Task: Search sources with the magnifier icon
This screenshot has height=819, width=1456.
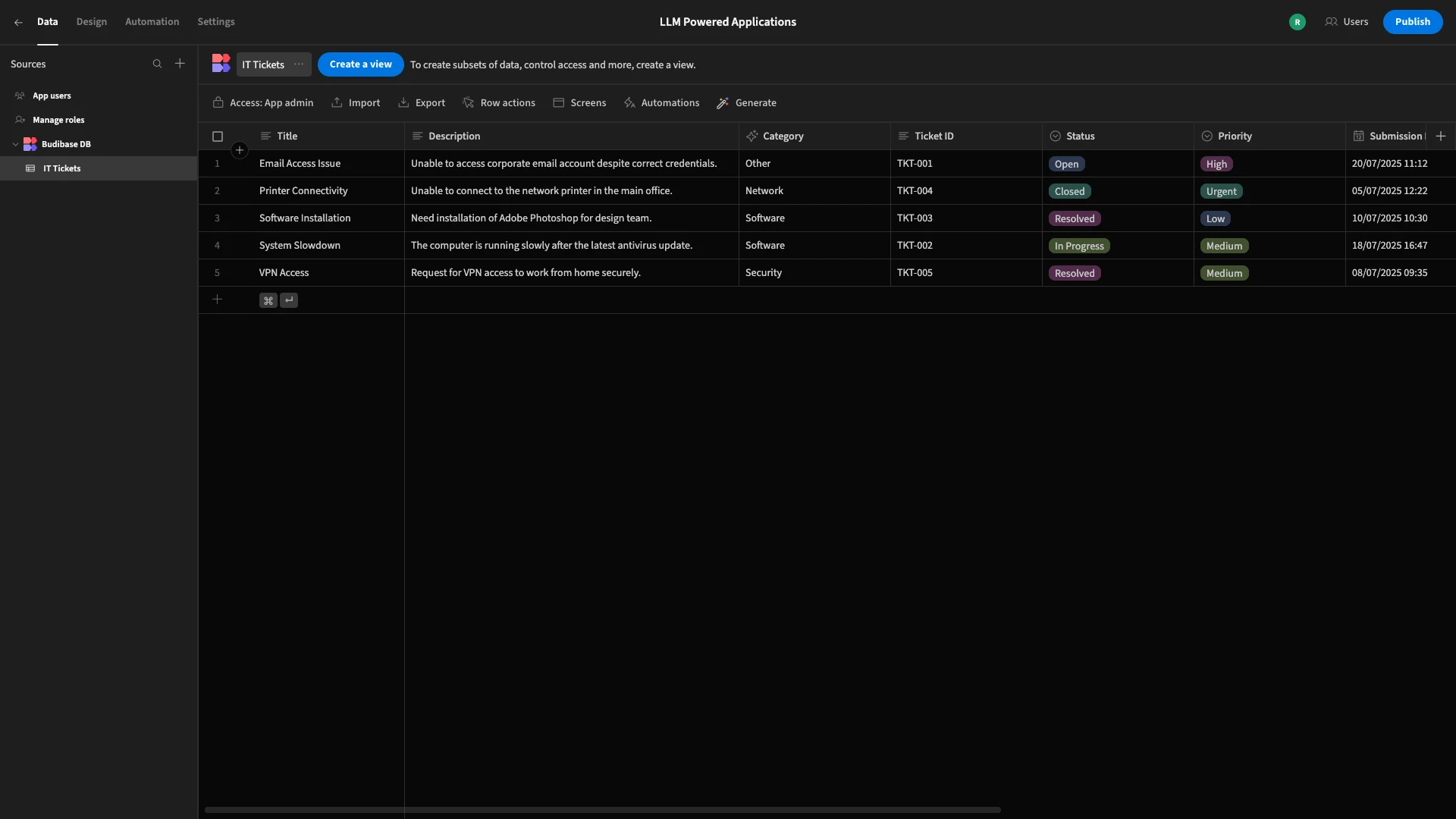Action: click(157, 64)
